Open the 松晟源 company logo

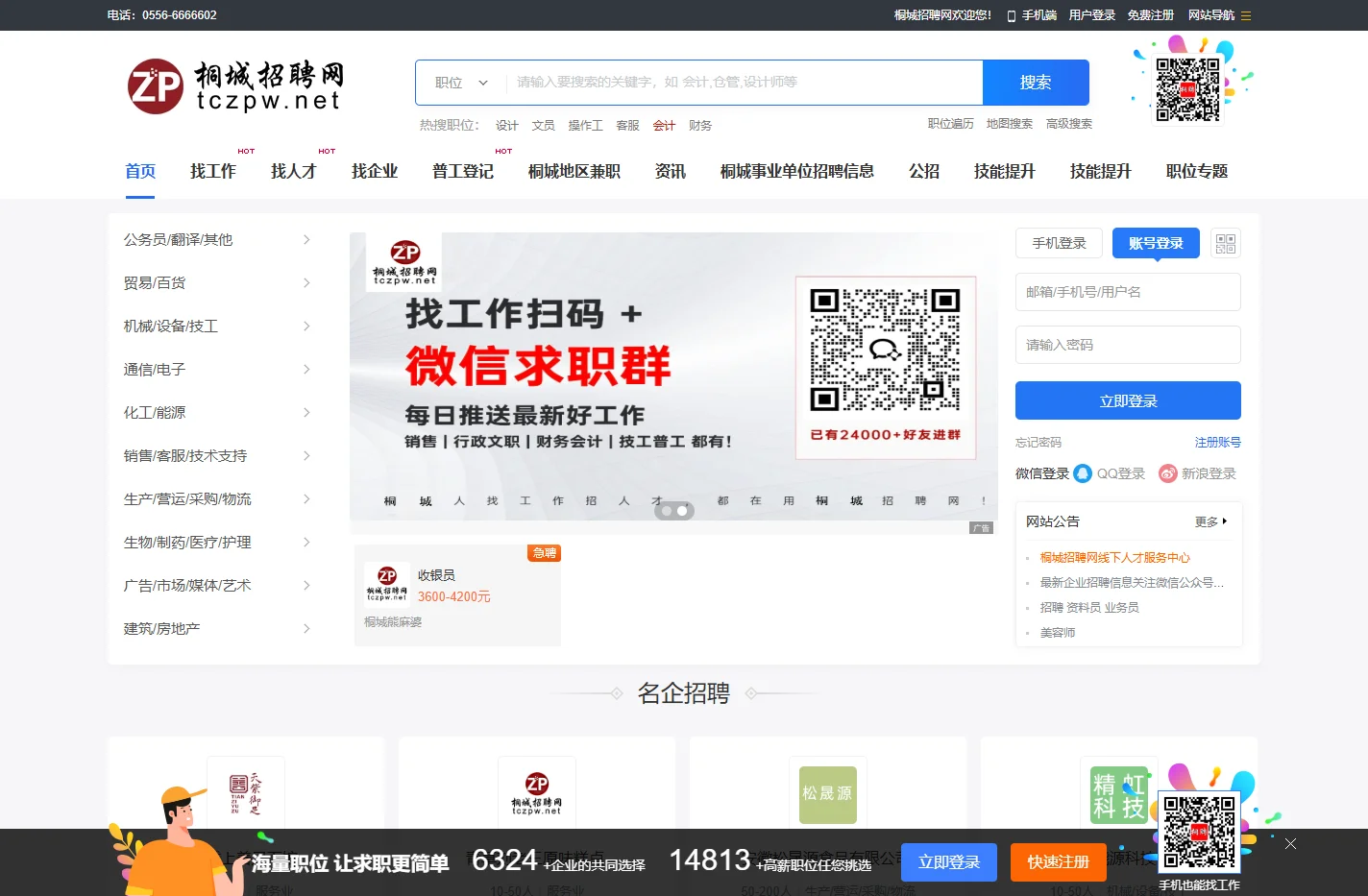coord(827,794)
